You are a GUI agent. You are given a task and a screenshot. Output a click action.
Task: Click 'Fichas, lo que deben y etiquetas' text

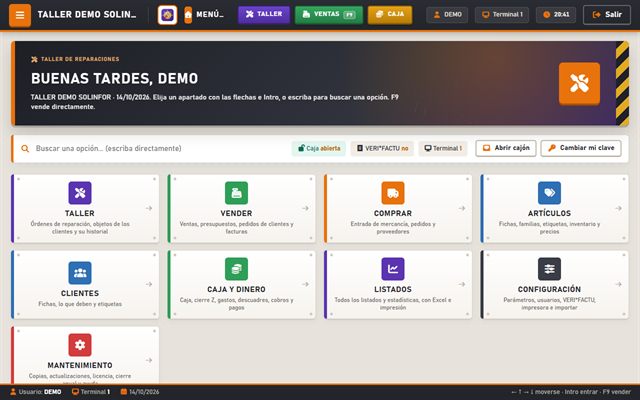tap(80, 304)
